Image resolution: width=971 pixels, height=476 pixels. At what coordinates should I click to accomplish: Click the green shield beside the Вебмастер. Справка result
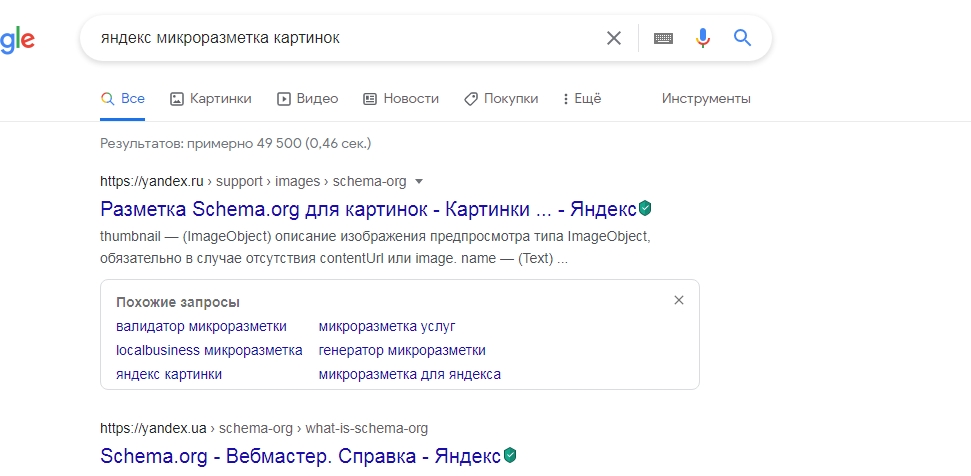509,456
